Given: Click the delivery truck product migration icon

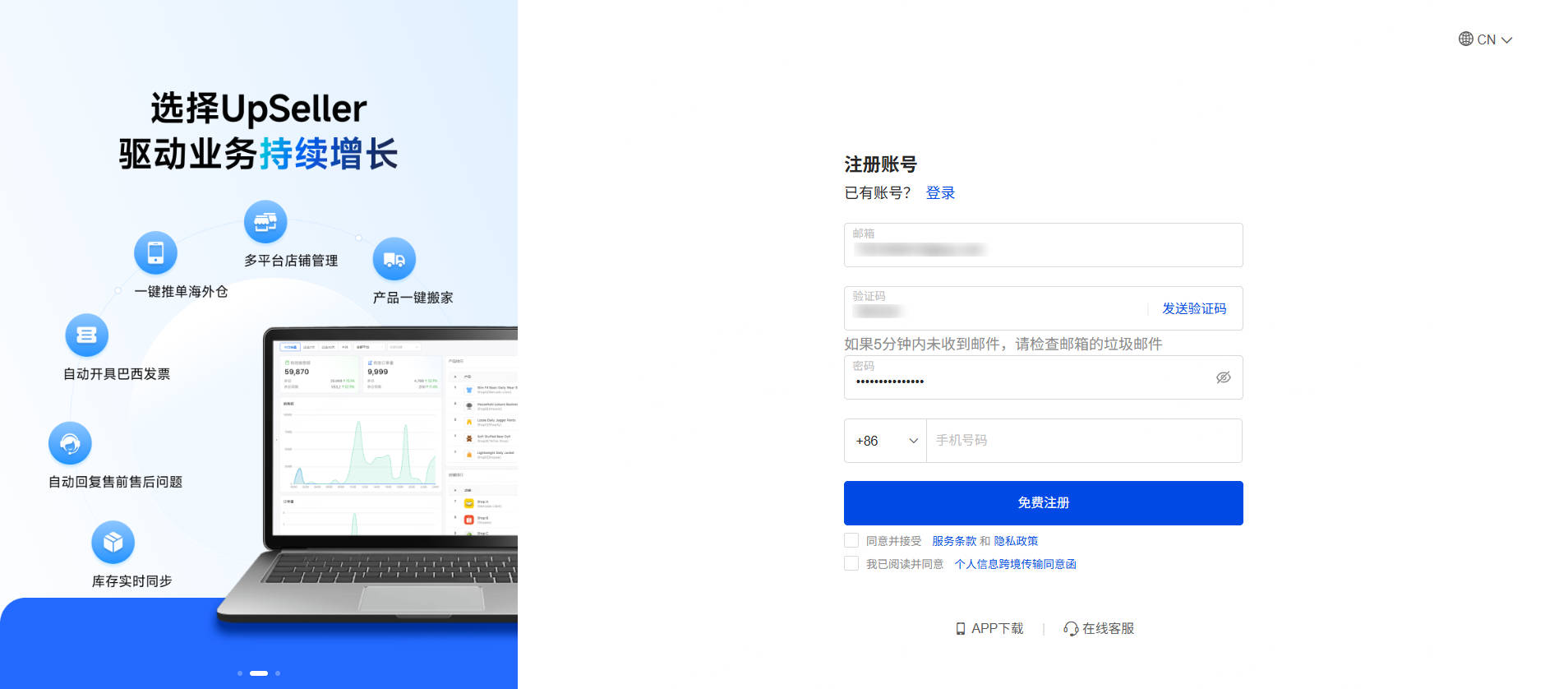Looking at the screenshot, I should tap(394, 260).
